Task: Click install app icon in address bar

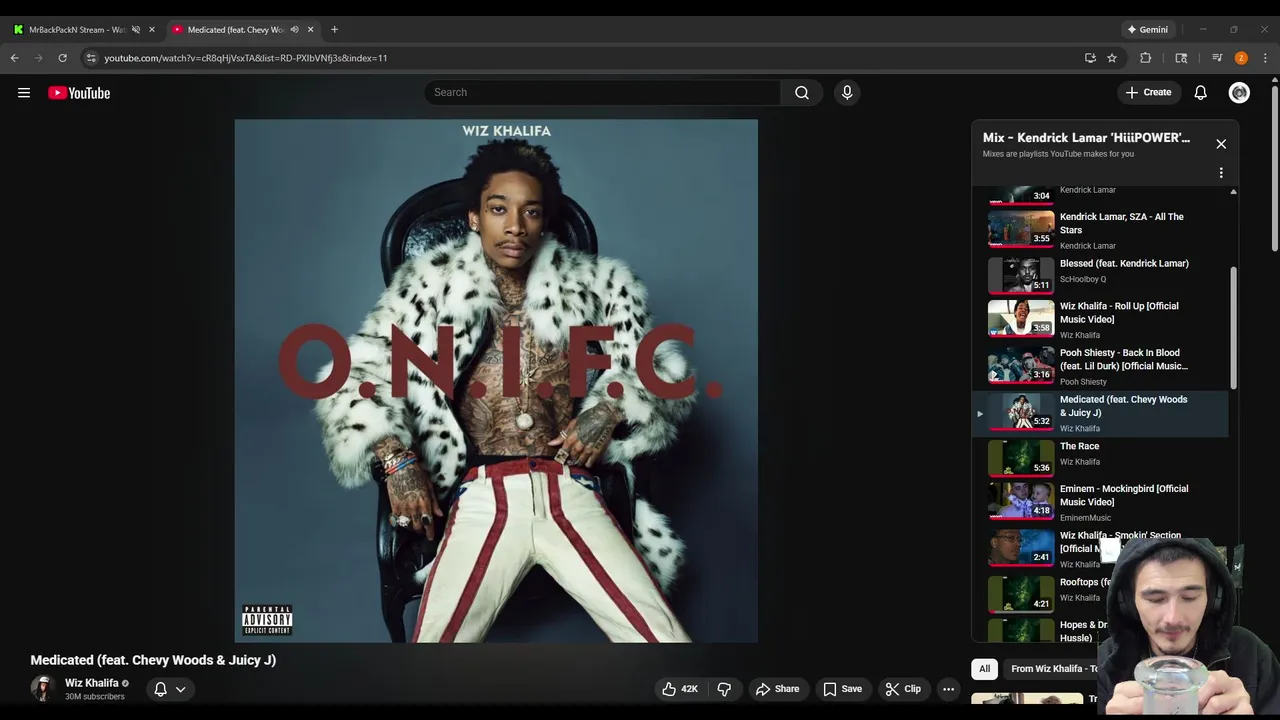Action: 1090,58
